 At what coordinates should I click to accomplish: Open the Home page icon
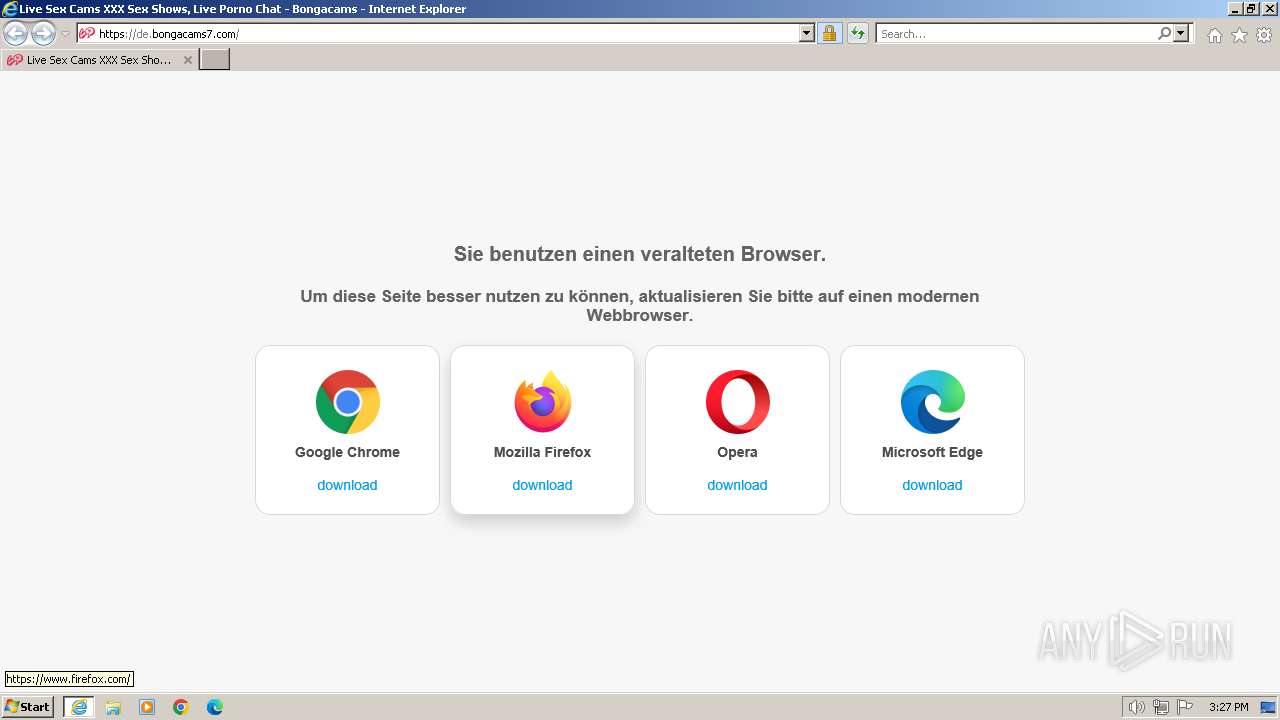[1214, 35]
